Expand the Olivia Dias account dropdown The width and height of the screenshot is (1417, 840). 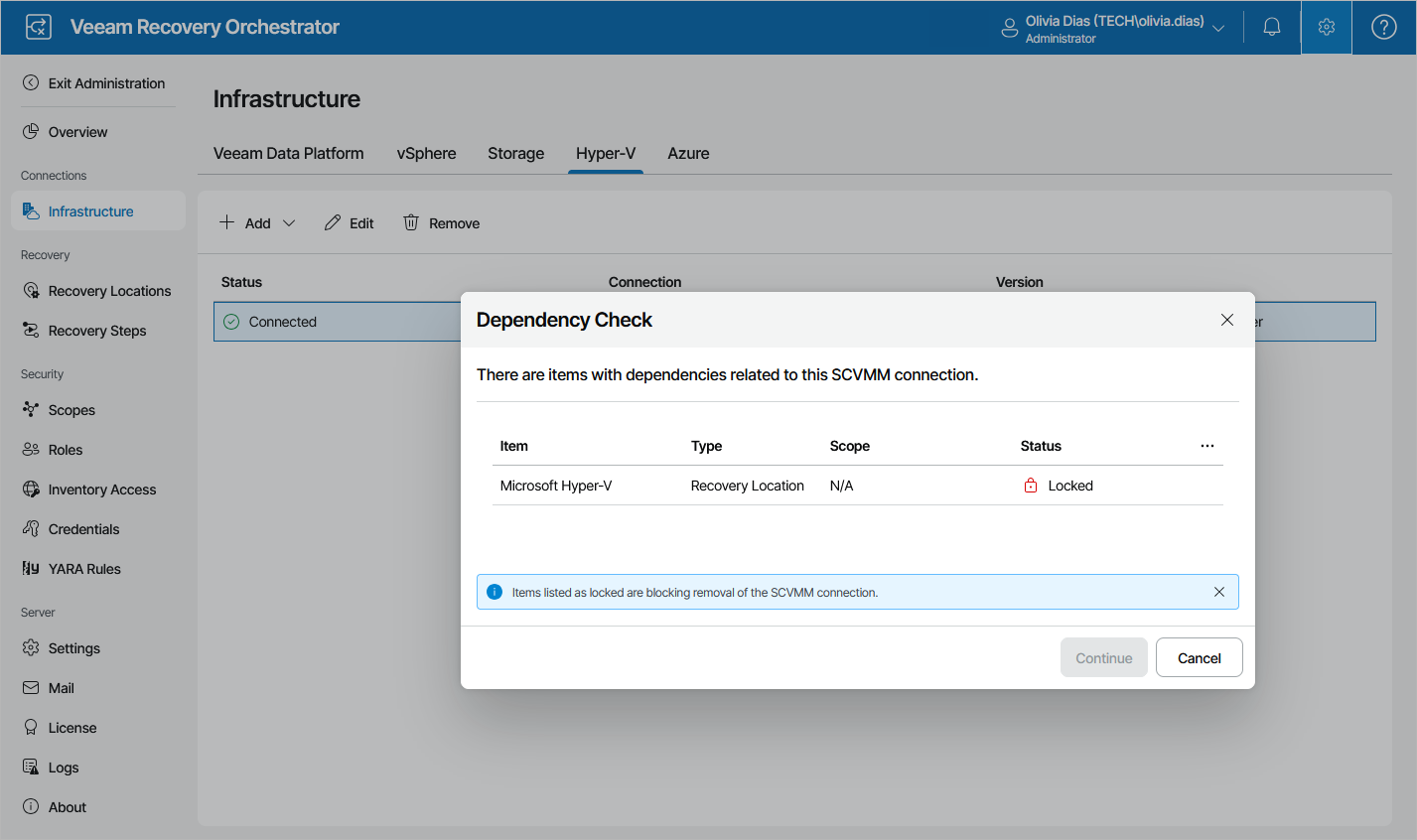pyautogui.click(x=1218, y=28)
